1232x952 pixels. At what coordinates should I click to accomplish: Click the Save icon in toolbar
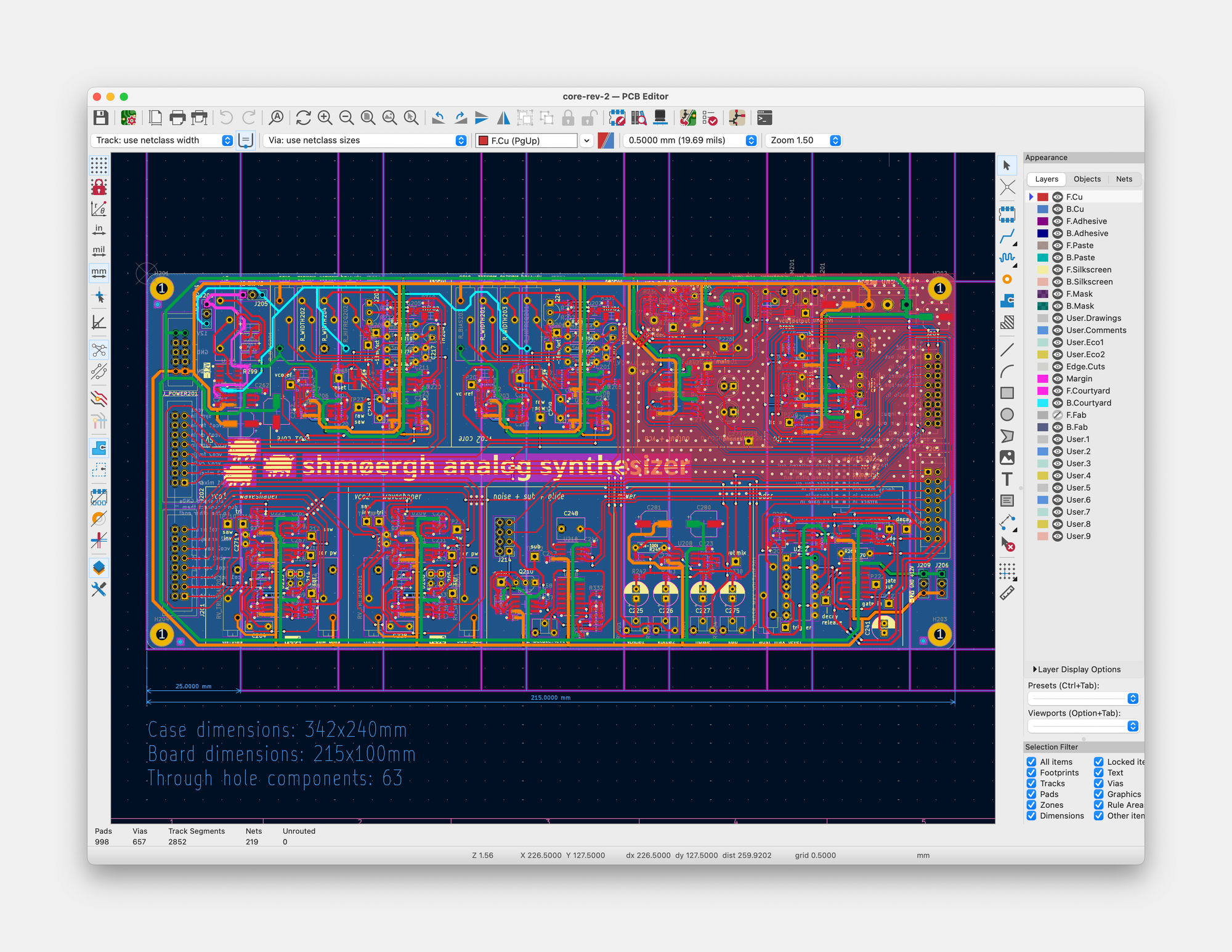[101, 118]
